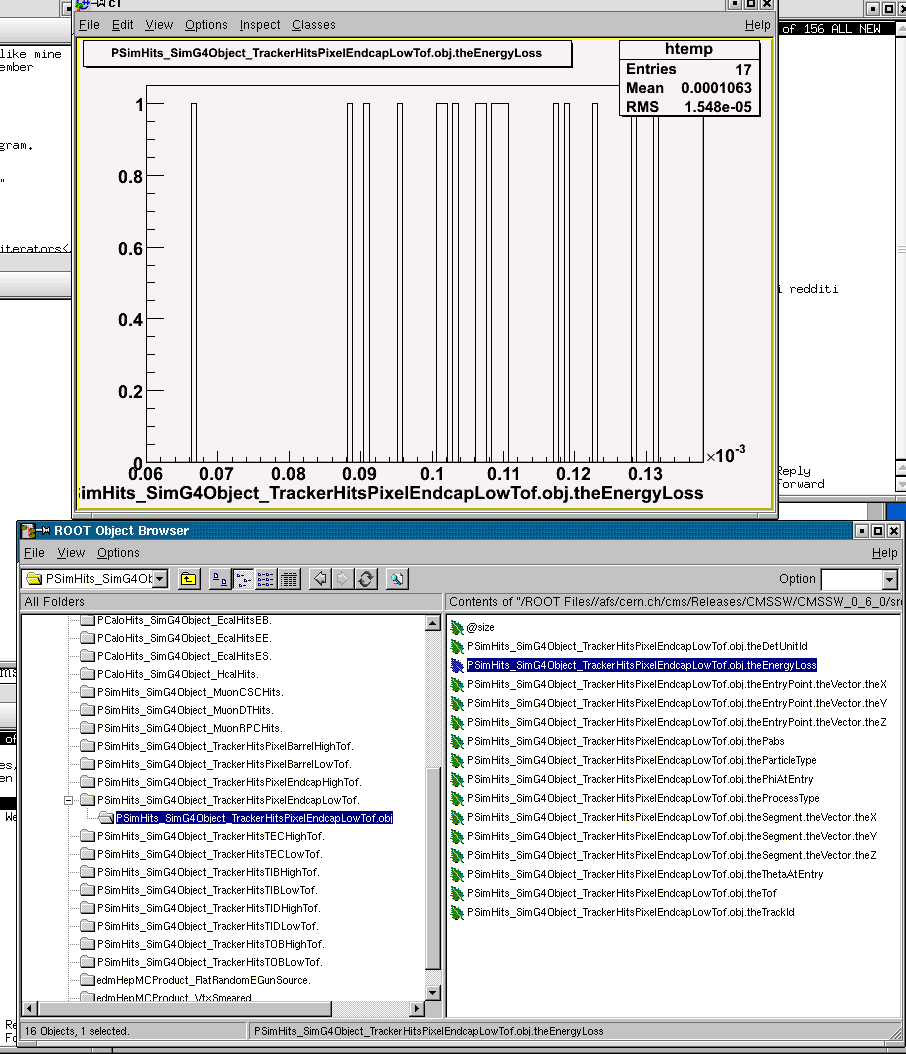Select the theDetUnitId leaf in contents
This screenshot has height=1054, width=906.
[636, 647]
